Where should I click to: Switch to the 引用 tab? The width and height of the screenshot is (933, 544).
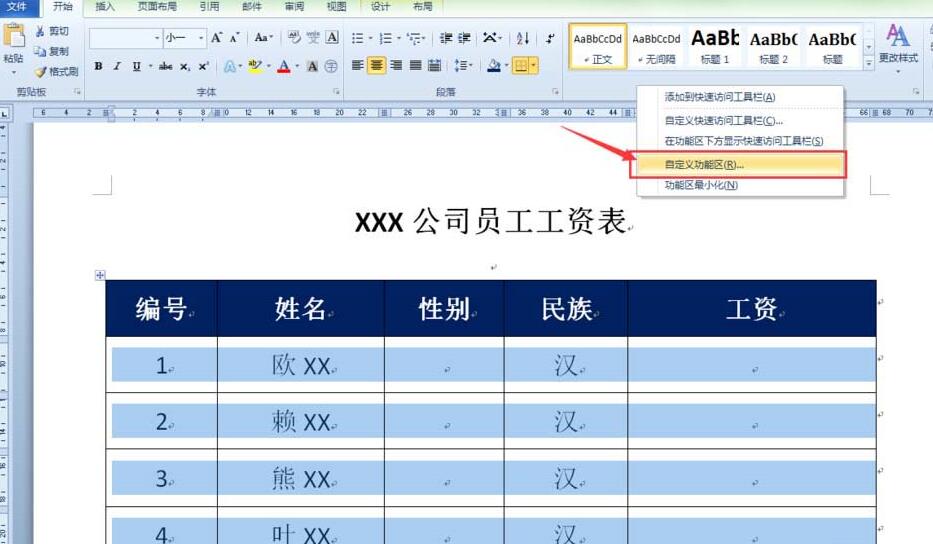click(209, 7)
